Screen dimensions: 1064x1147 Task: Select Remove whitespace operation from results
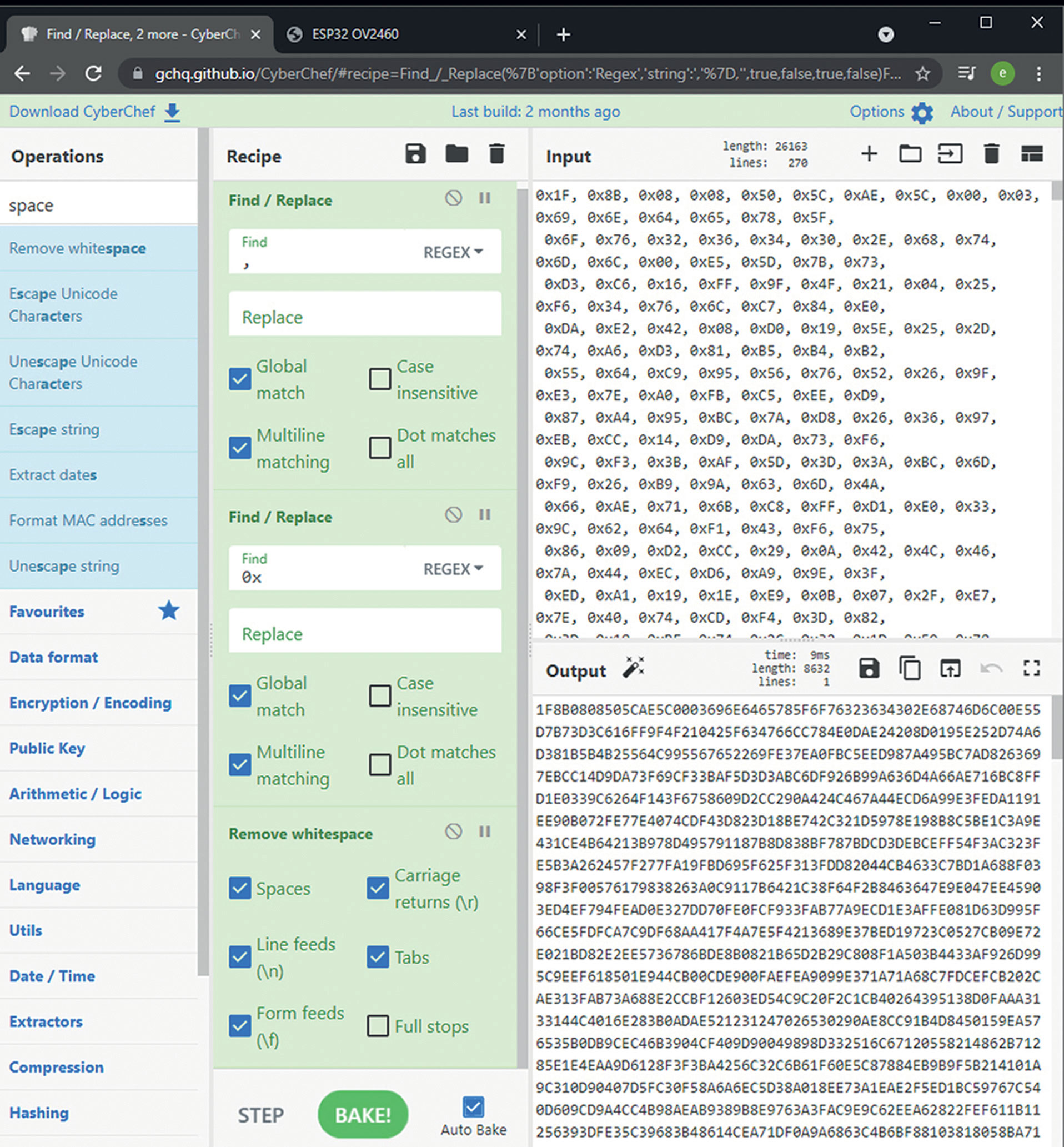click(x=98, y=248)
